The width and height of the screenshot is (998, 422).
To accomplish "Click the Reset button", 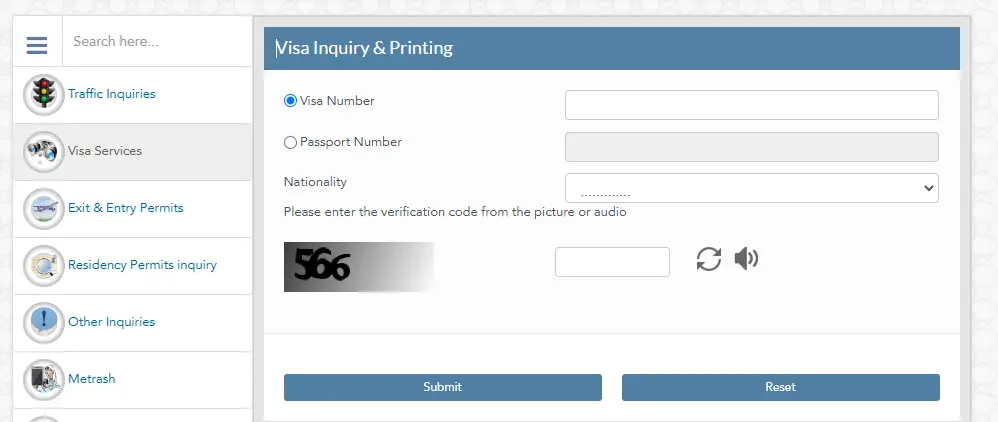I will coord(780,387).
